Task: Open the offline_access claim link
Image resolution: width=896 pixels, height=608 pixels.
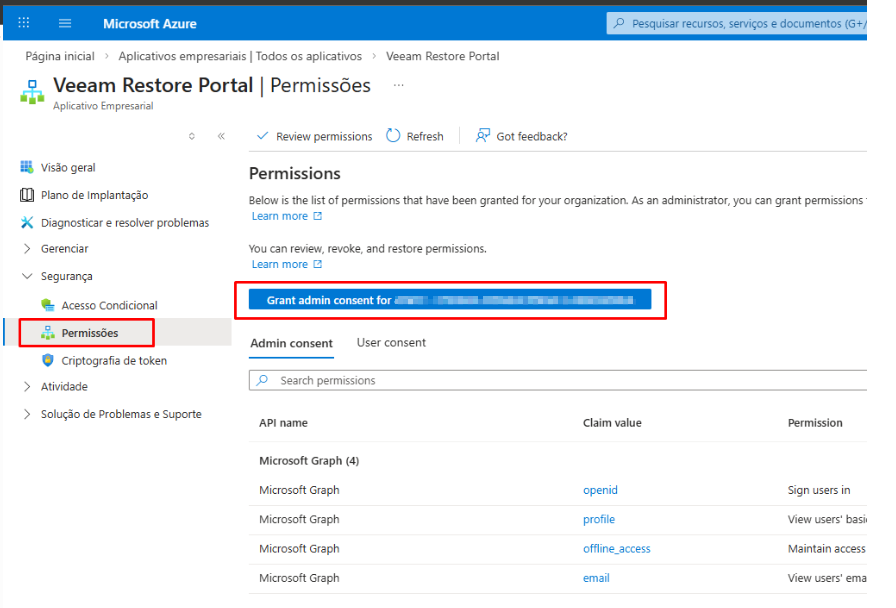Action: pos(616,549)
